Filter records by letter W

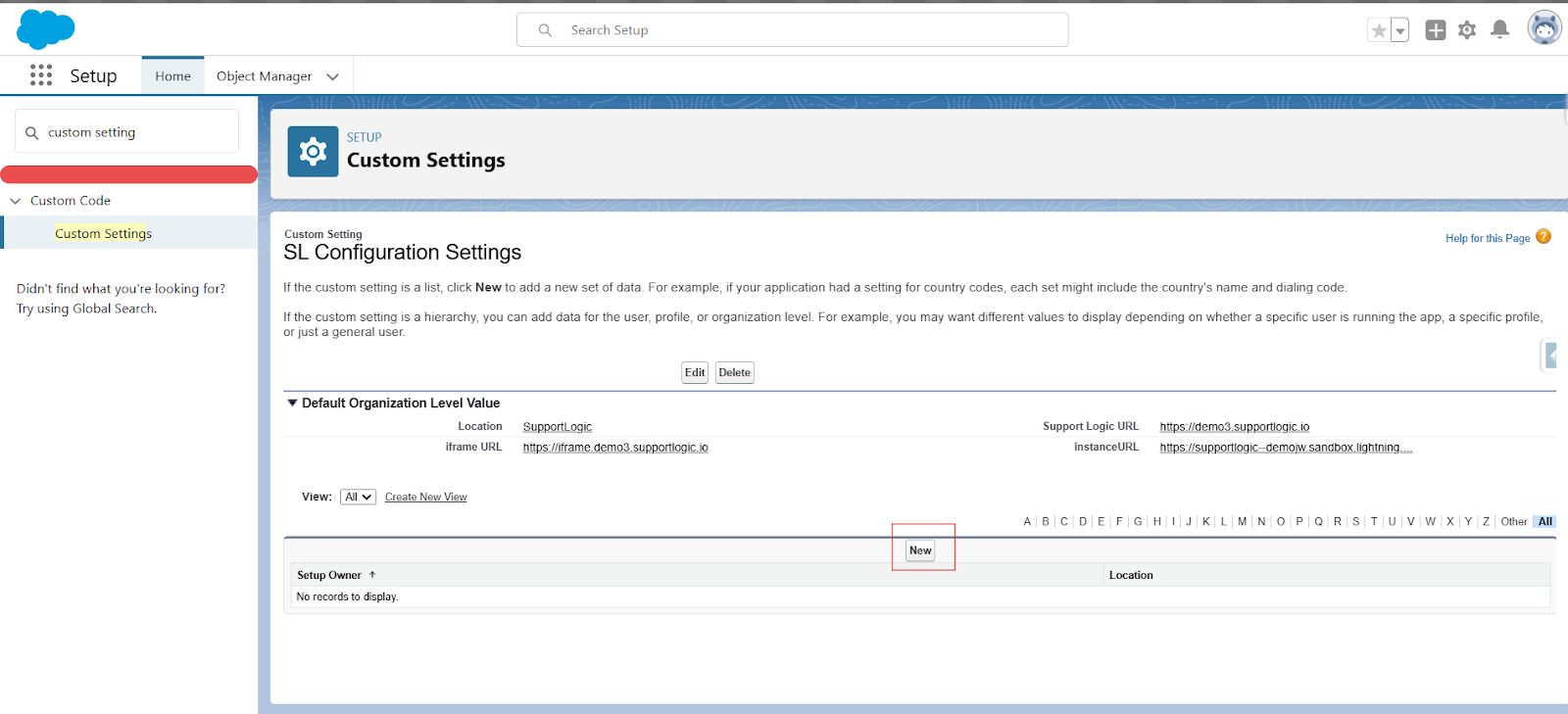point(1431,522)
